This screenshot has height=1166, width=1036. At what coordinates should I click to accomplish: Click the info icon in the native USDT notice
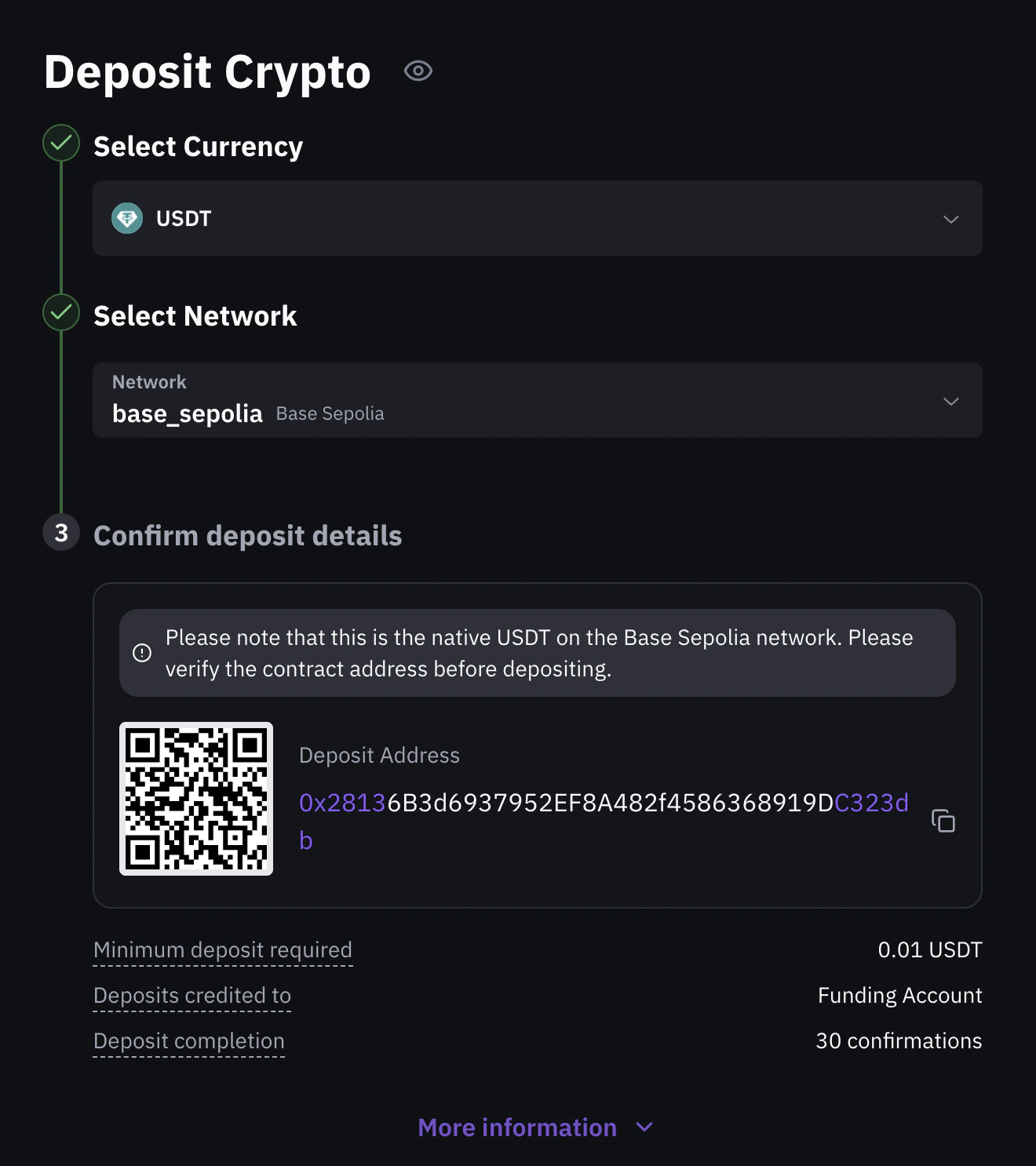tap(142, 653)
